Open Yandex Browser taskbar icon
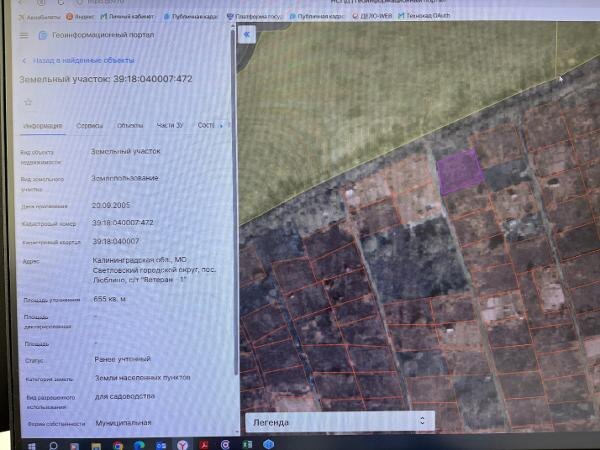The width and height of the screenshot is (600, 450). pyautogui.click(x=183, y=445)
